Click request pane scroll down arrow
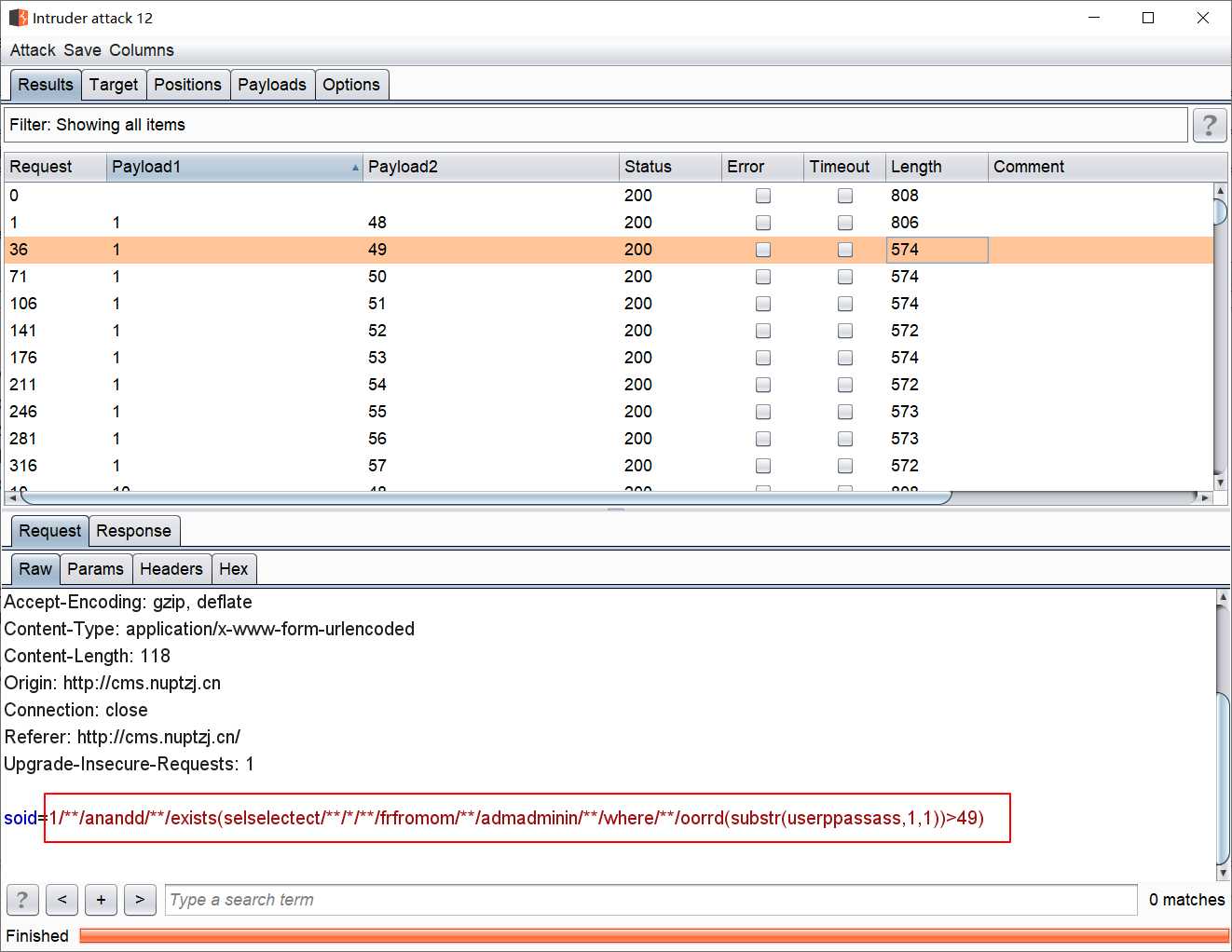 point(1223,873)
